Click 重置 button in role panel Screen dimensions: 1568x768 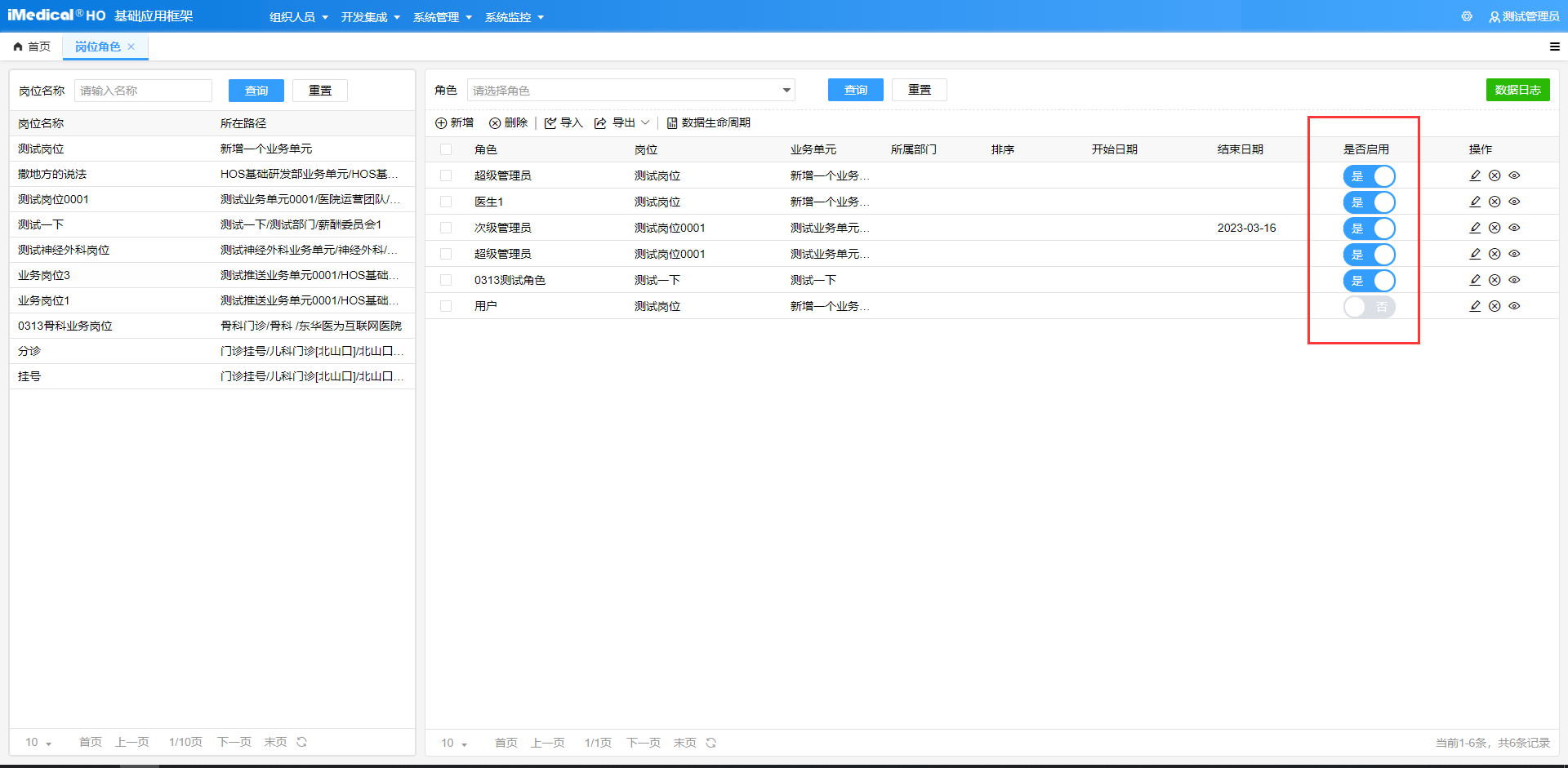[920, 90]
